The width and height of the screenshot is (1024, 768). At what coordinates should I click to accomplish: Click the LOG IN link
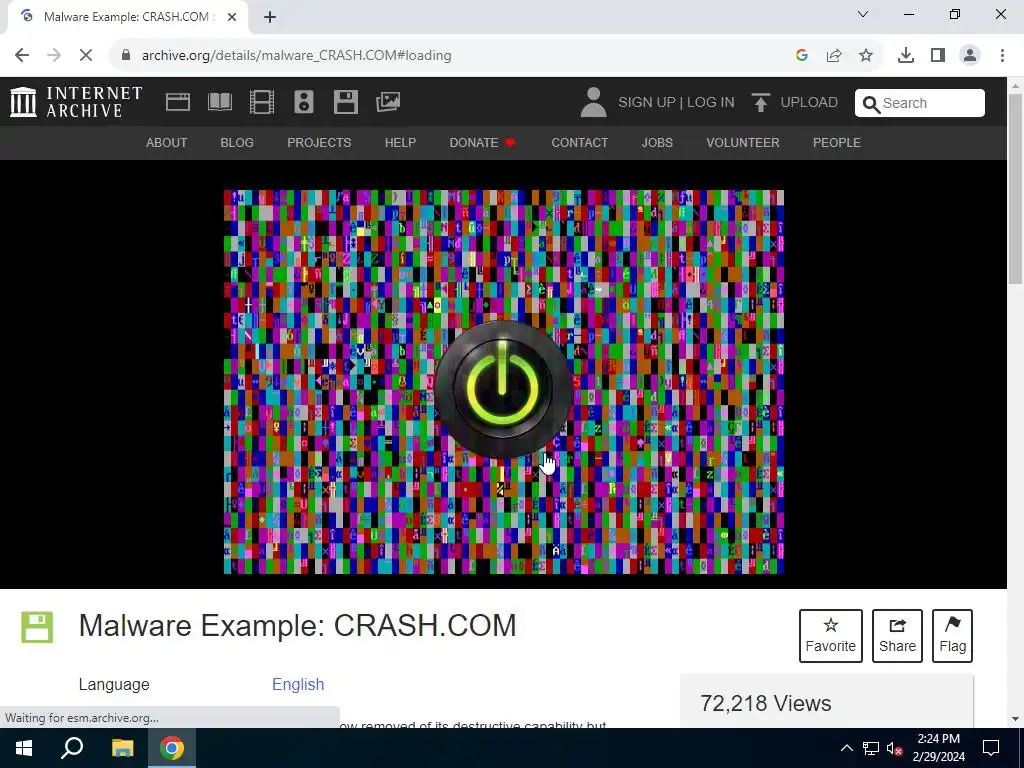[x=711, y=103]
